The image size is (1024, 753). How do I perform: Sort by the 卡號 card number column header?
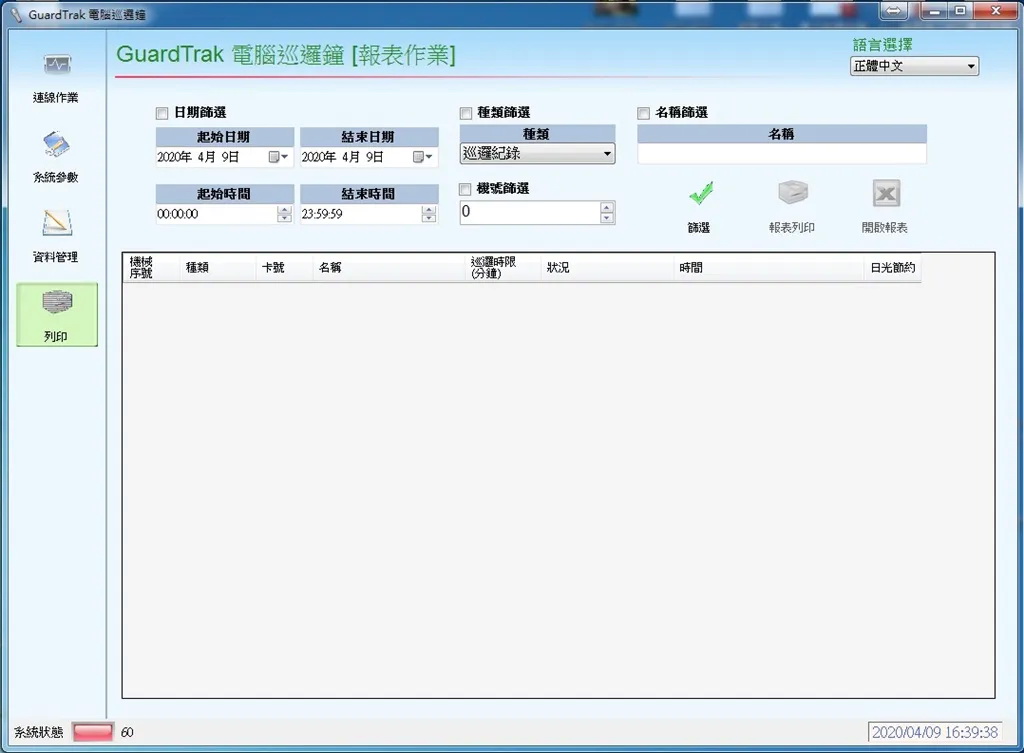(x=283, y=268)
